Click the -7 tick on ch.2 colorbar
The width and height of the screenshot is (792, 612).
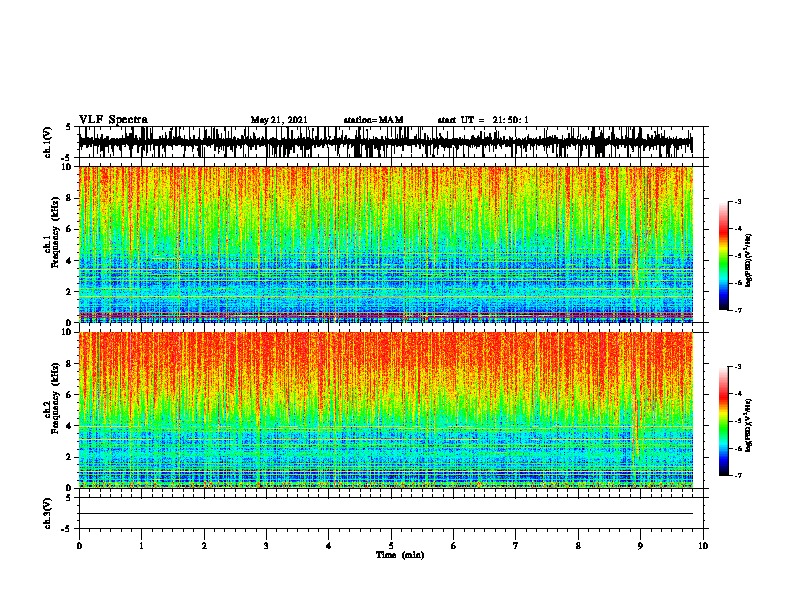click(x=737, y=475)
